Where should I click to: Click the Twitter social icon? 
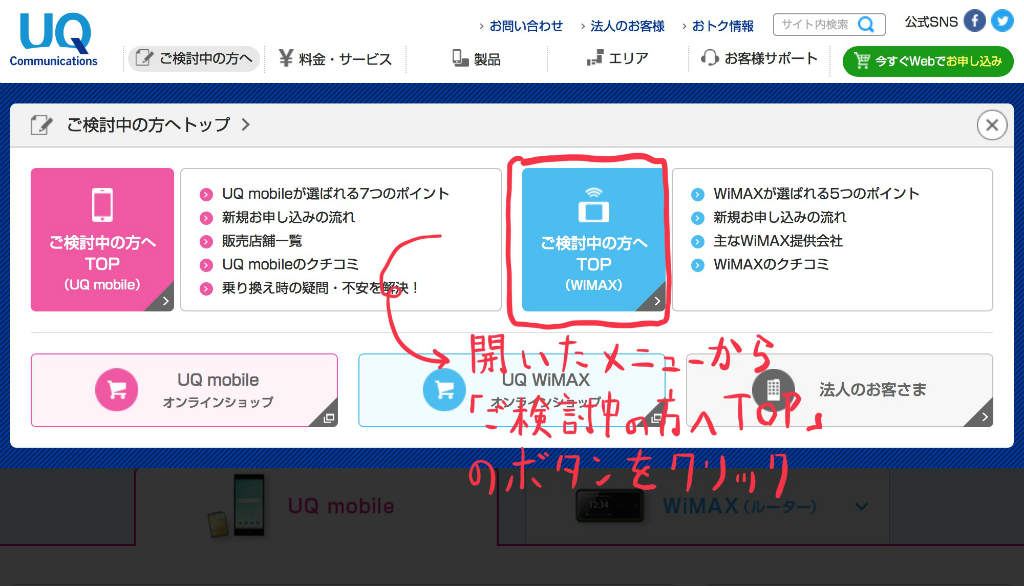coord(1001,20)
